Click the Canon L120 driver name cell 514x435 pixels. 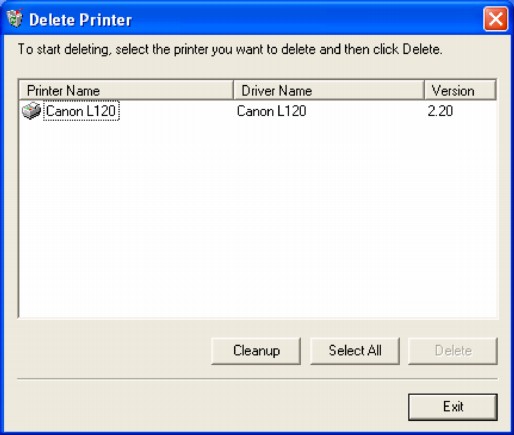271,111
